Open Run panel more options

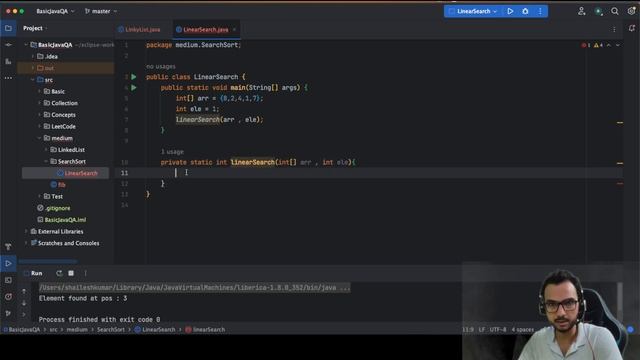pos(85,273)
